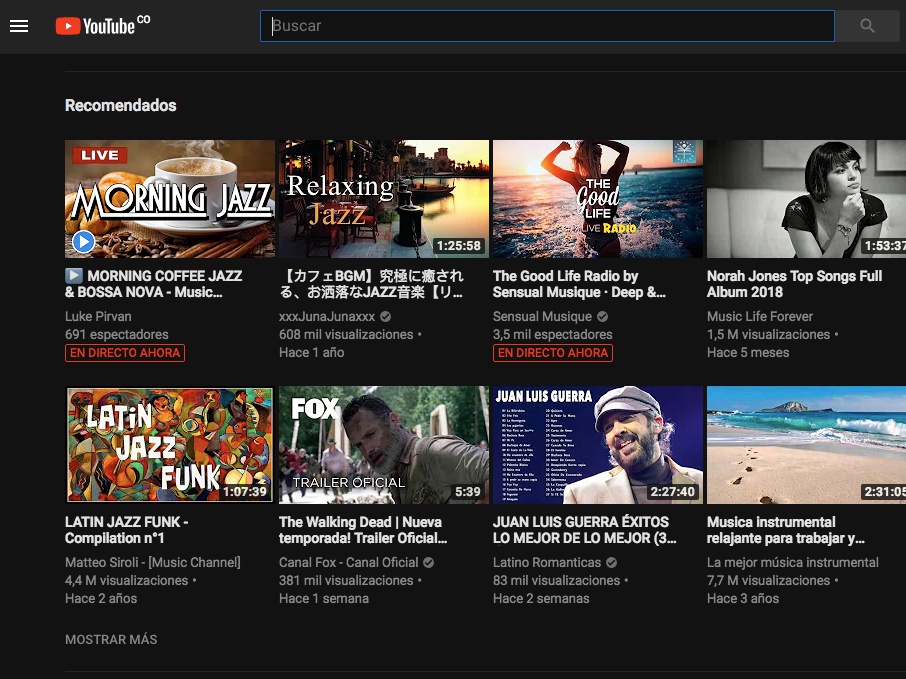This screenshot has width=906, height=679.
Task: Open title Musica instrumental relajante para trabajar
Action: [x=786, y=530]
